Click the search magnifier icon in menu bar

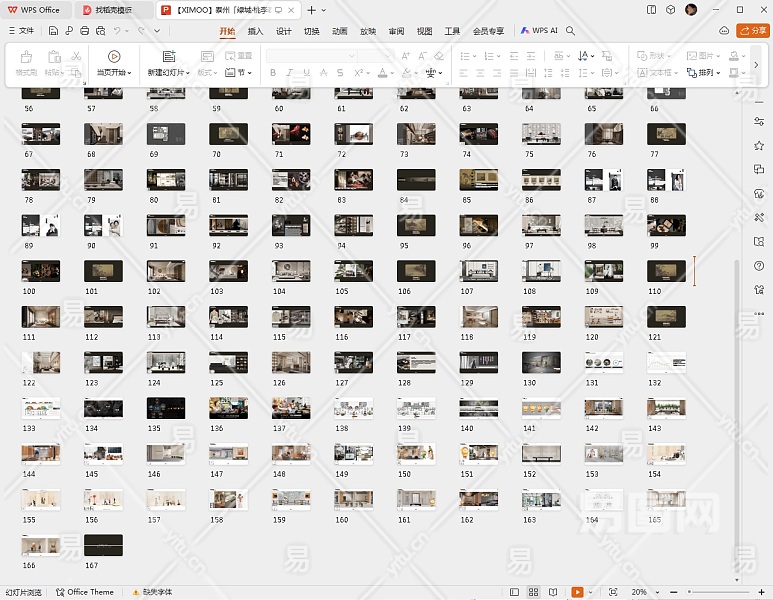[x=571, y=31]
